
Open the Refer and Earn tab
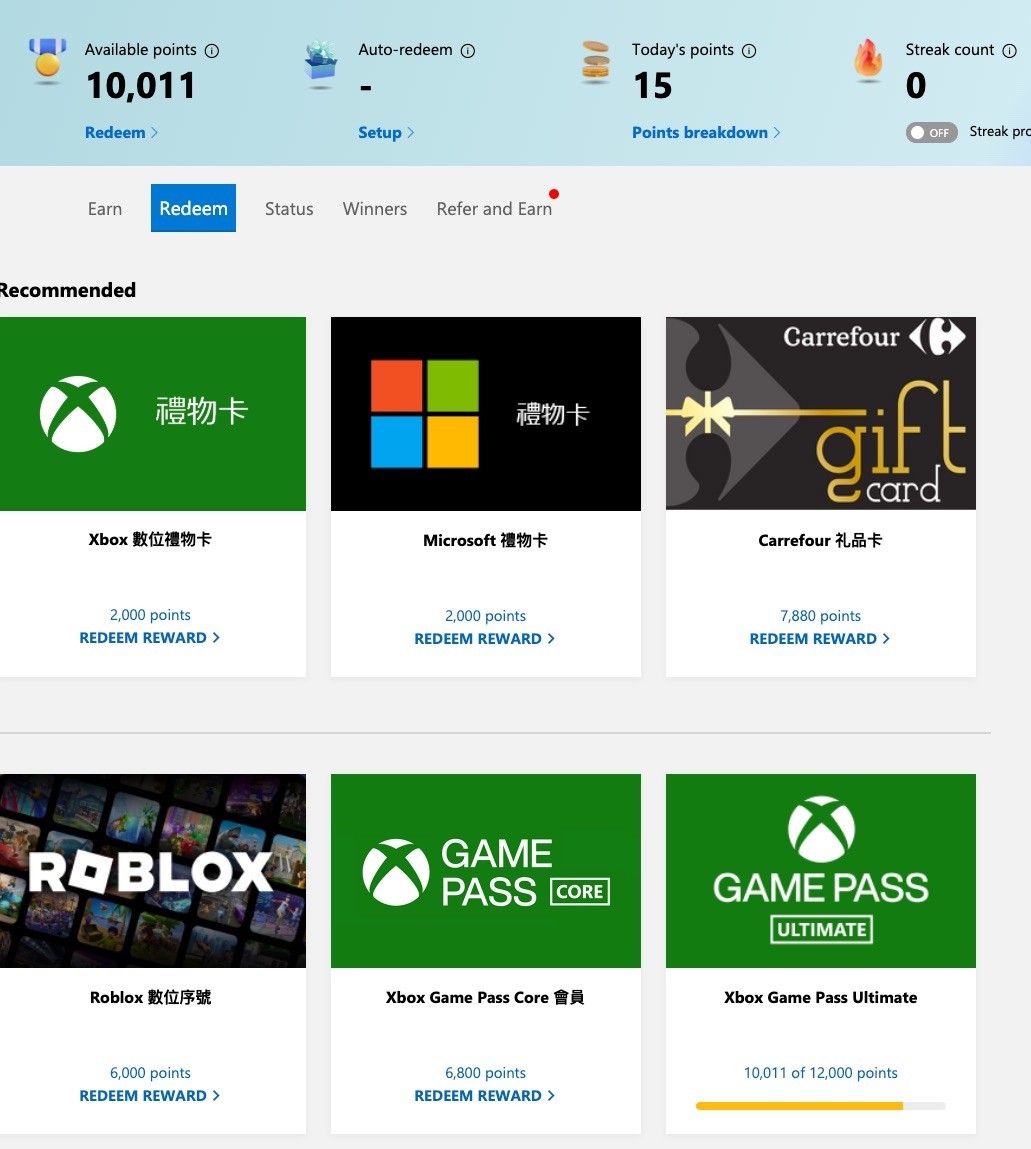tap(494, 209)
